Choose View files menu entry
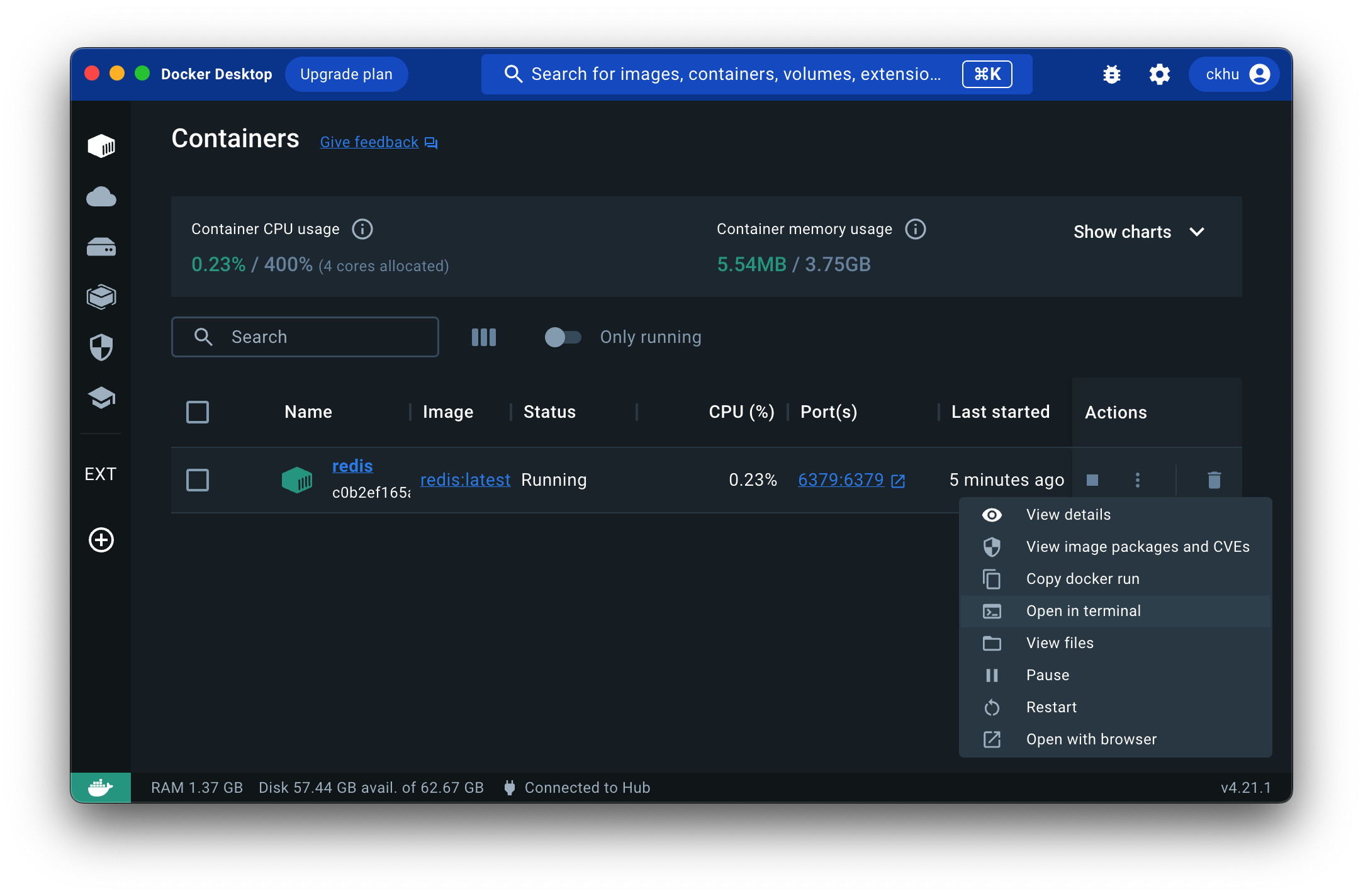1363x896 pixels. tap(1115, 643)
